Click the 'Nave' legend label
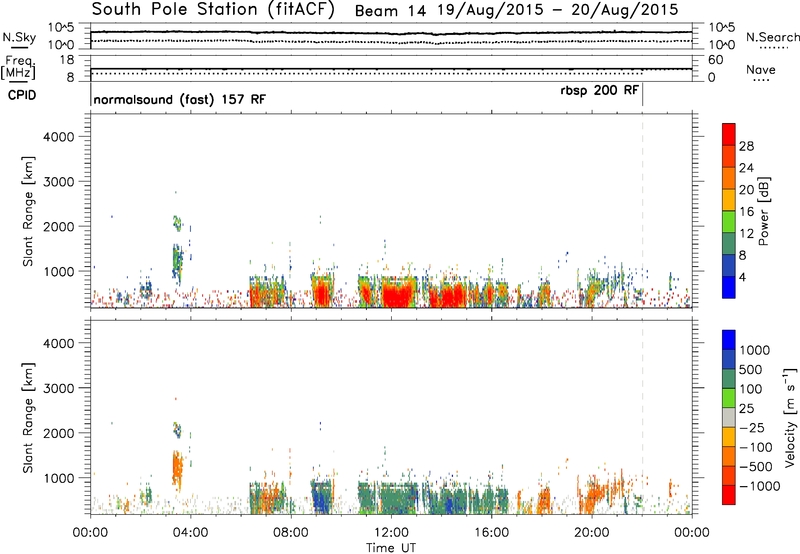 click(x=761, y=70)
